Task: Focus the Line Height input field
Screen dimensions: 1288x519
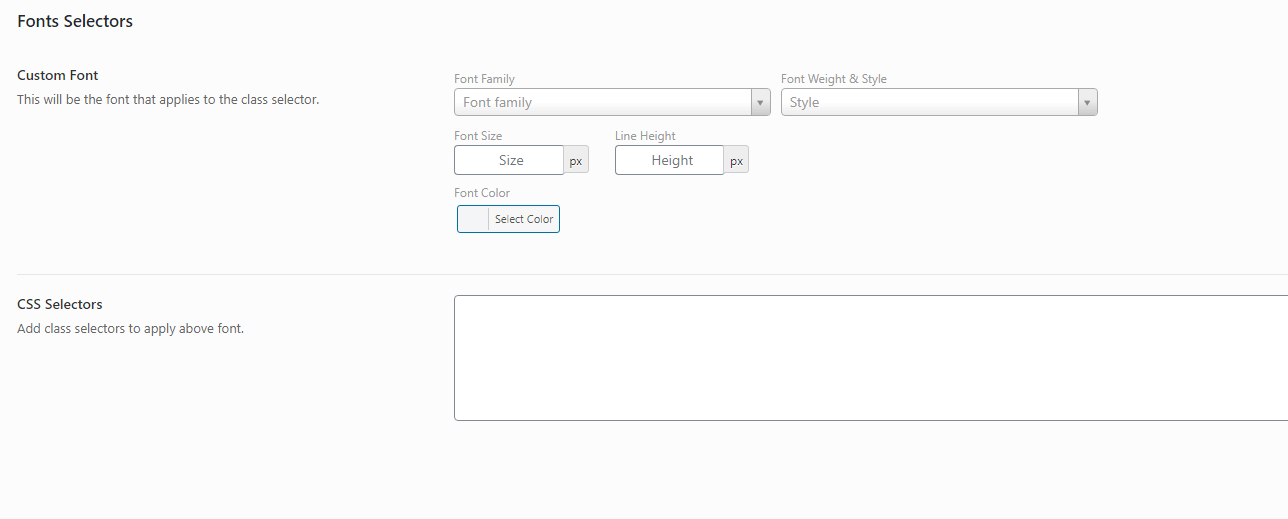Action: coord(670,160)
